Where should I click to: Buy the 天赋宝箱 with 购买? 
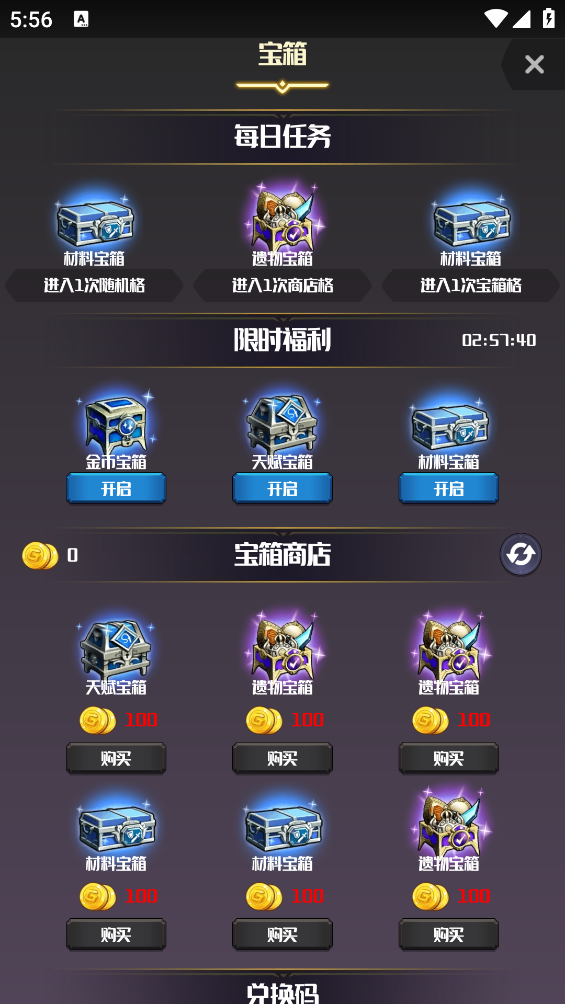tap(116, 758)
